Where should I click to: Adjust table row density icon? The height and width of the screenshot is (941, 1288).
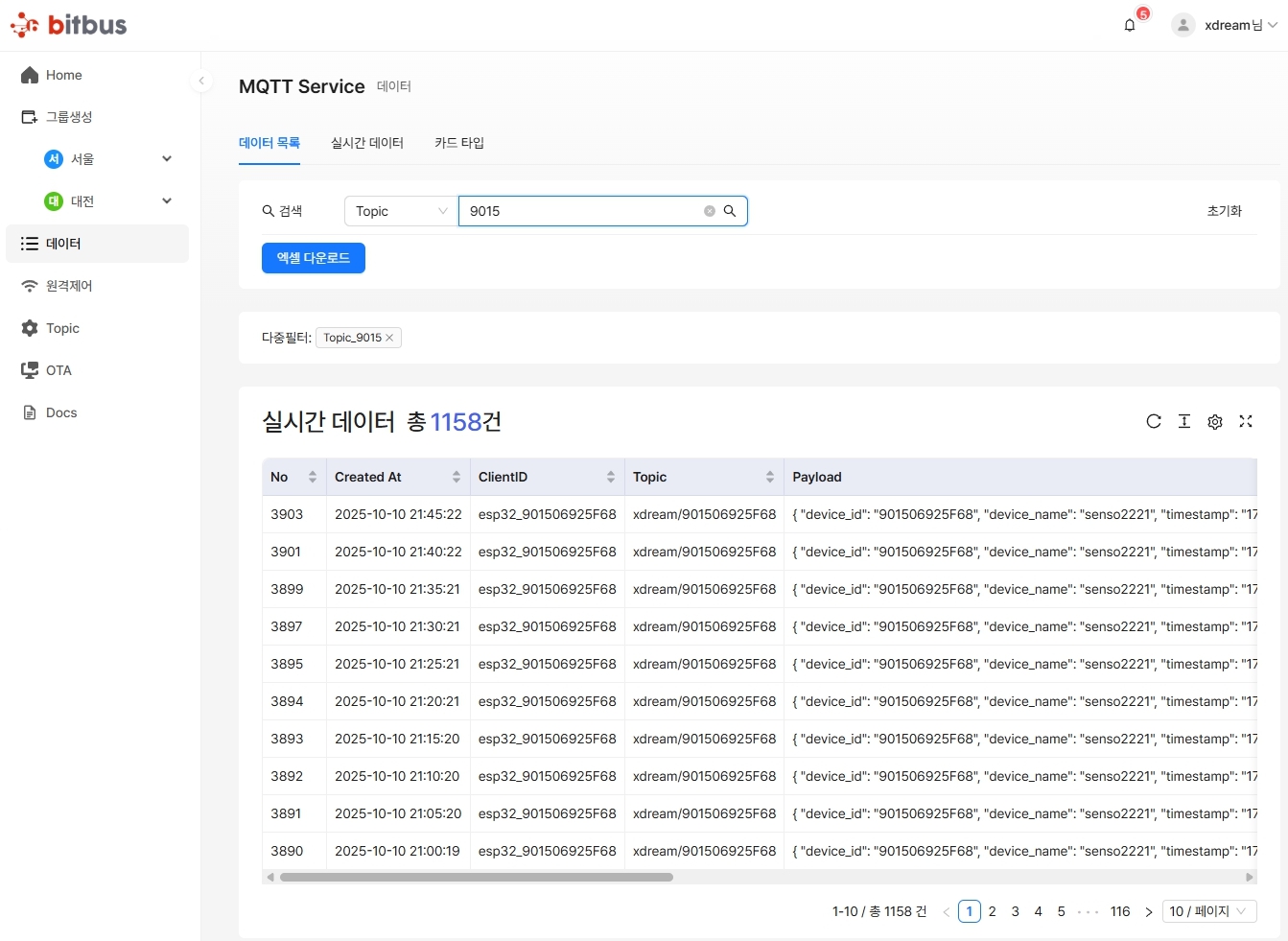point(1184,421)
